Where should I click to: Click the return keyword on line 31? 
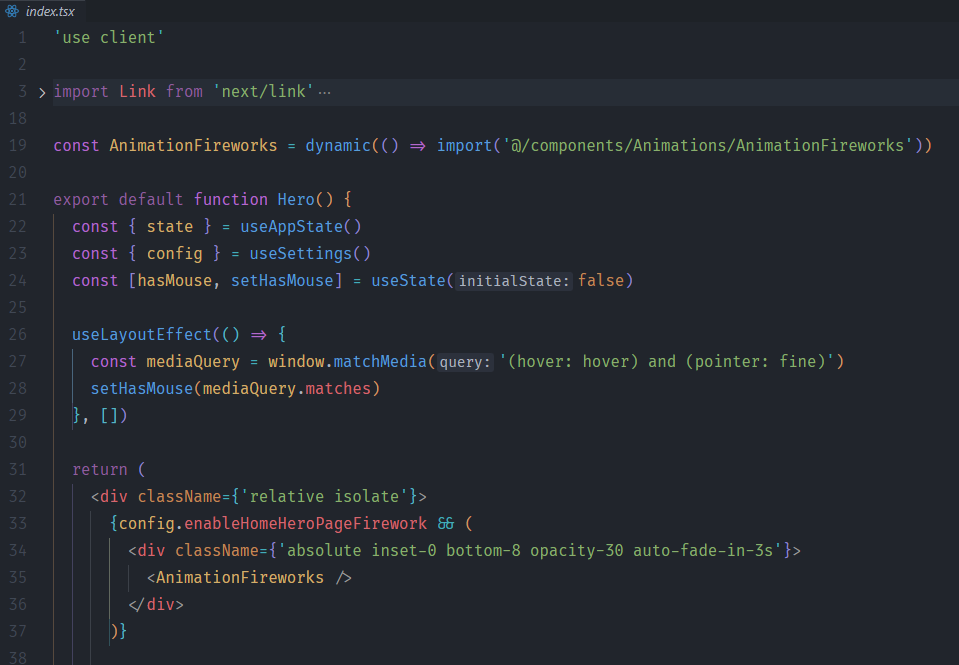(100, 470)
